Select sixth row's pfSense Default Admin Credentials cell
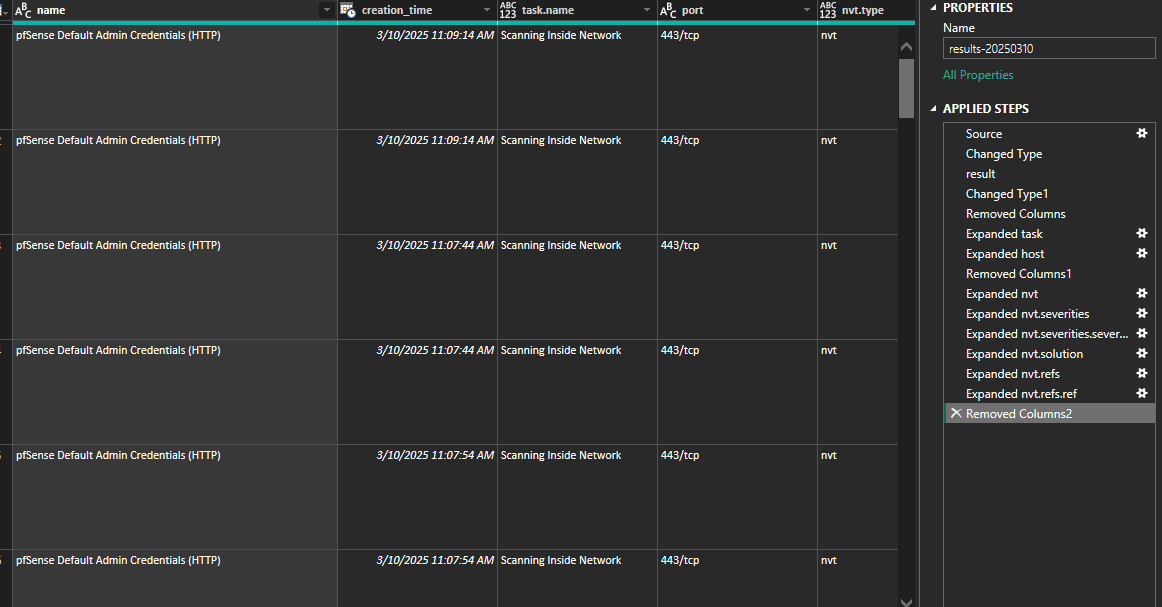Screen dimensions: 1162x607 (175, 579)
